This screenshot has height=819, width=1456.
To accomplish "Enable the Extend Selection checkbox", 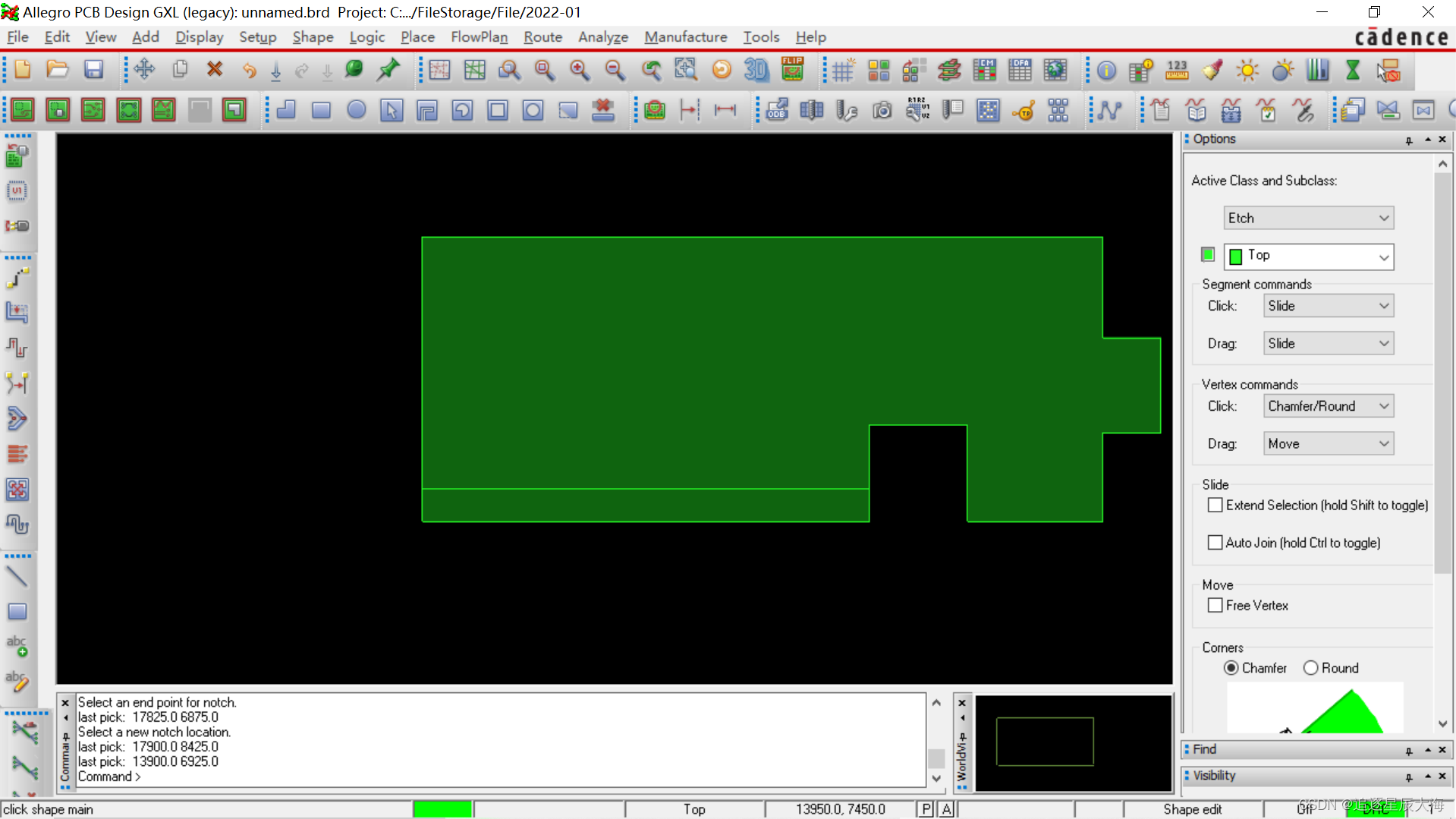I will click(x=1215, y=505).
